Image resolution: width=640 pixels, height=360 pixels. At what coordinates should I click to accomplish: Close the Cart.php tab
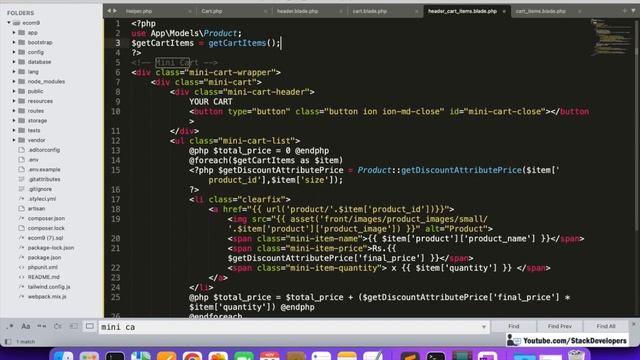tap(265, 11)
